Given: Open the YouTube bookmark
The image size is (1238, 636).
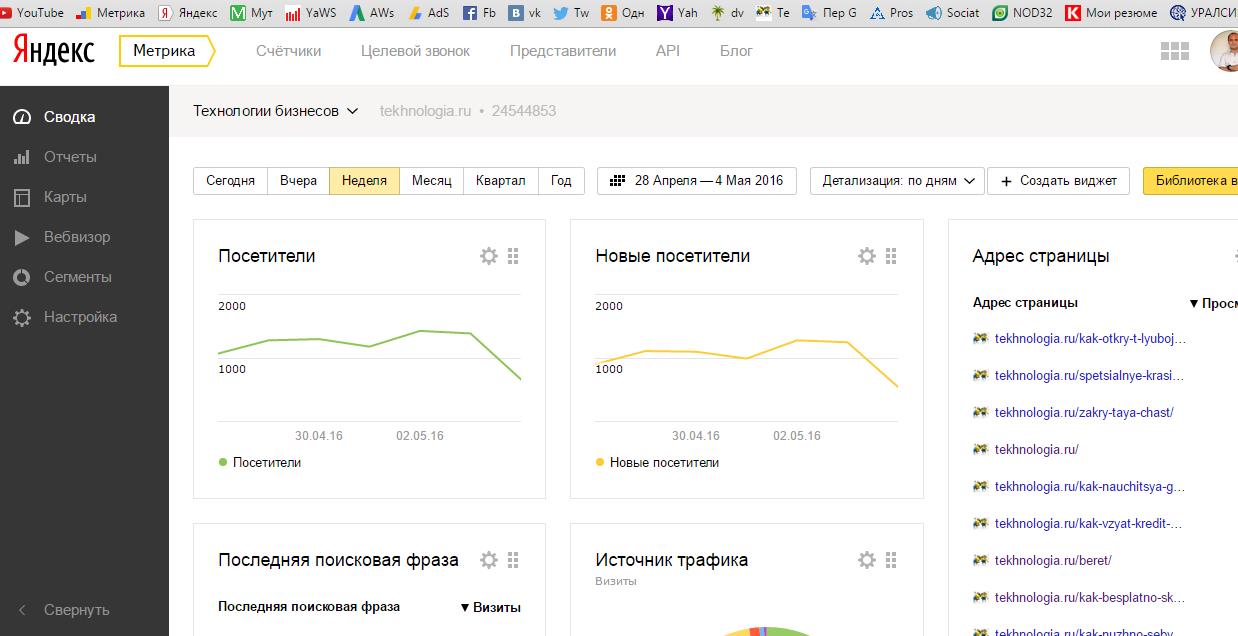Looking at the screenshot, I should click(32, 13).
